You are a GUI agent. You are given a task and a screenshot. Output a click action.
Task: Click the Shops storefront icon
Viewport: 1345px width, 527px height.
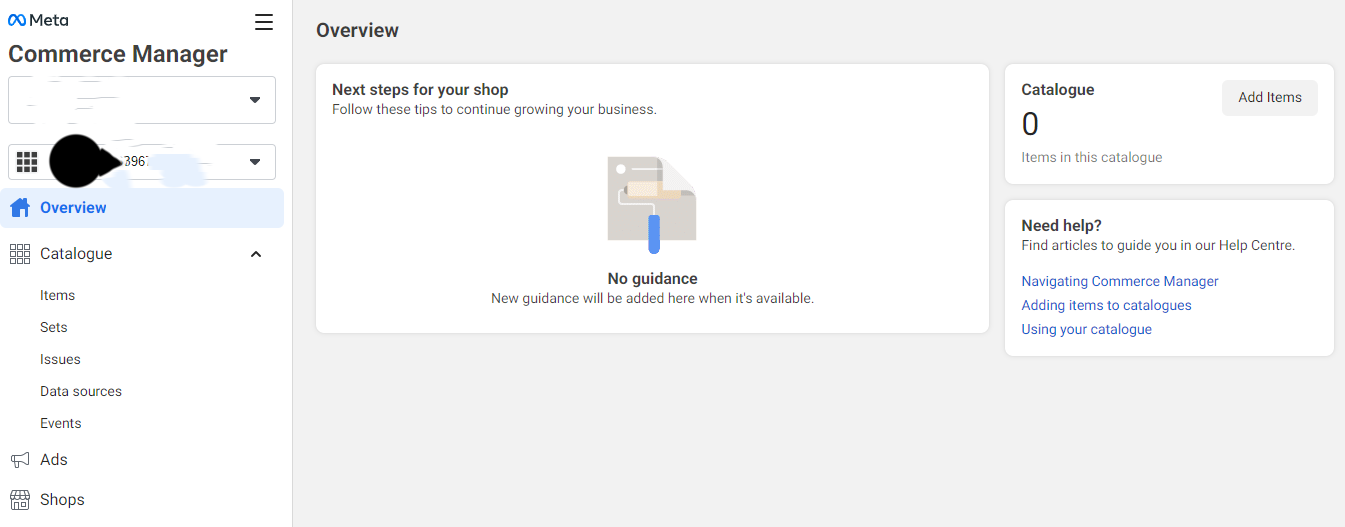20,500
